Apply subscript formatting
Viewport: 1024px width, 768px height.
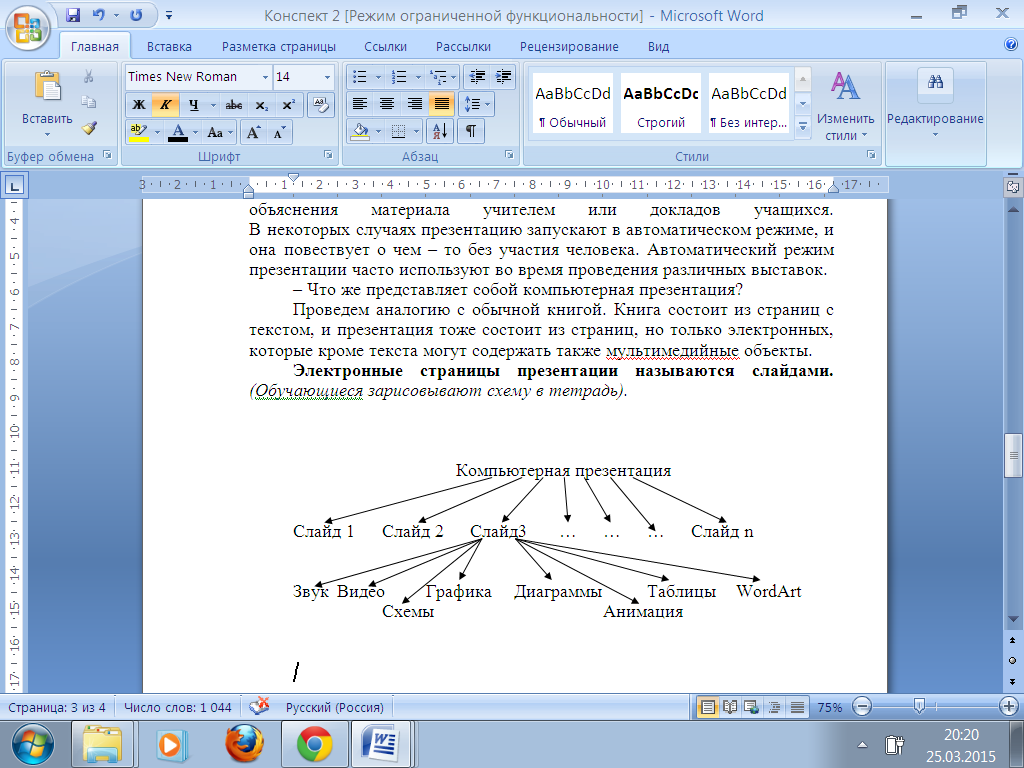pyautogui.click(x=261, y=105)
